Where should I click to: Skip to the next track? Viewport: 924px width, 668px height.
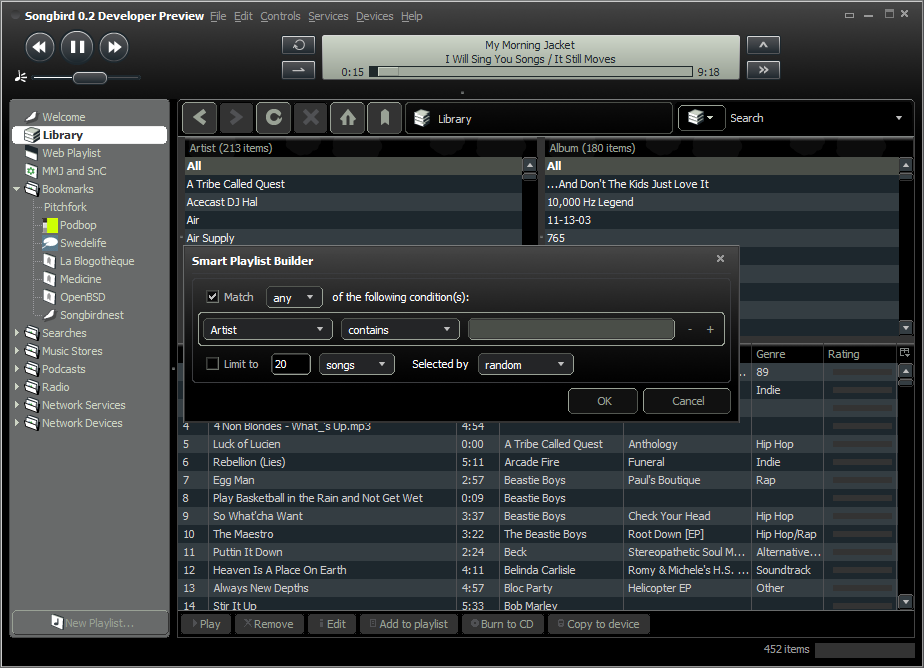click(114, 46)
